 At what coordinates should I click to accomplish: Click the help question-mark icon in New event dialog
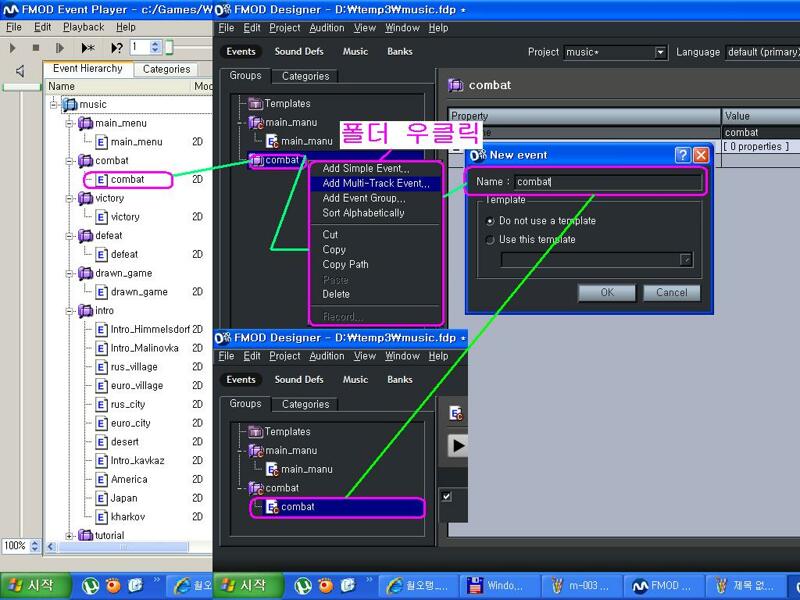click(683, 155)
